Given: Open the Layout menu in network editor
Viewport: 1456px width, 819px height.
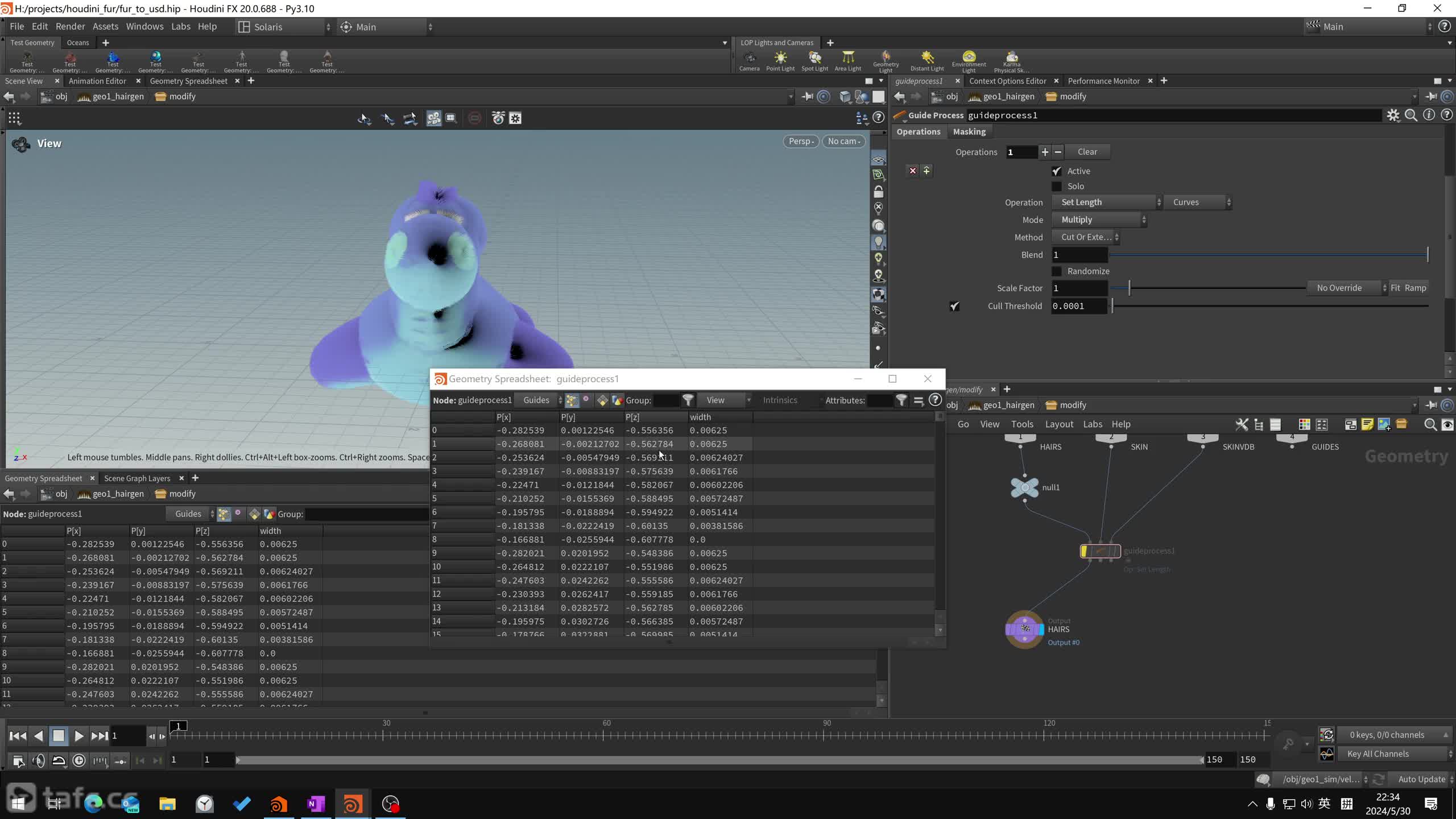Looking at the screenshot, I should pyautogui.click(x=1059, y=424).
